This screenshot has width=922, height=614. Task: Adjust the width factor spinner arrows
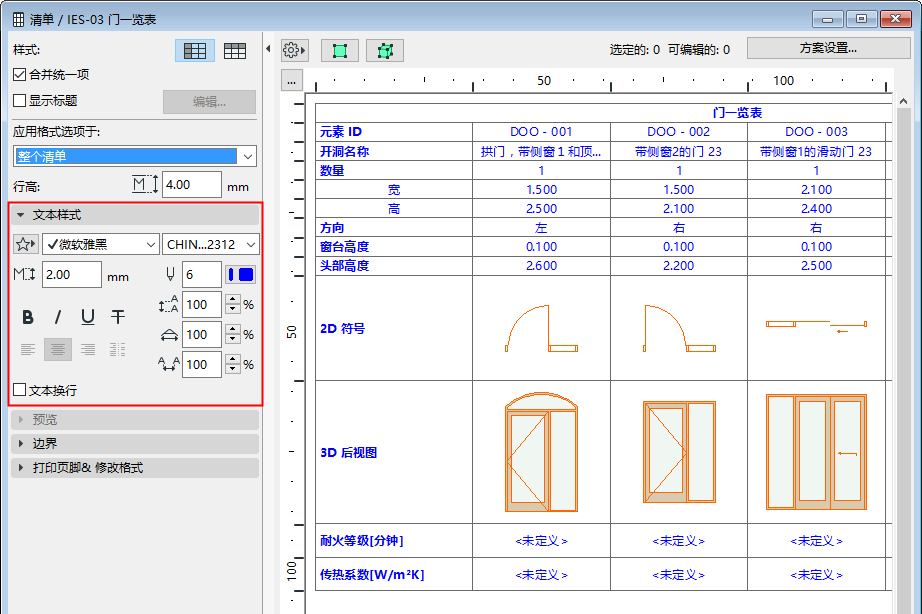pyautogui.click(x=233, y=335)
